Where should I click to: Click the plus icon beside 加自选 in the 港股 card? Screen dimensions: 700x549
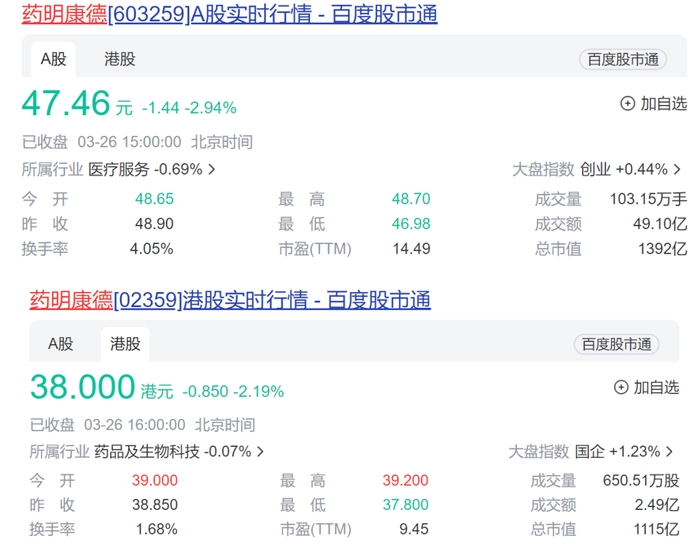620,387
